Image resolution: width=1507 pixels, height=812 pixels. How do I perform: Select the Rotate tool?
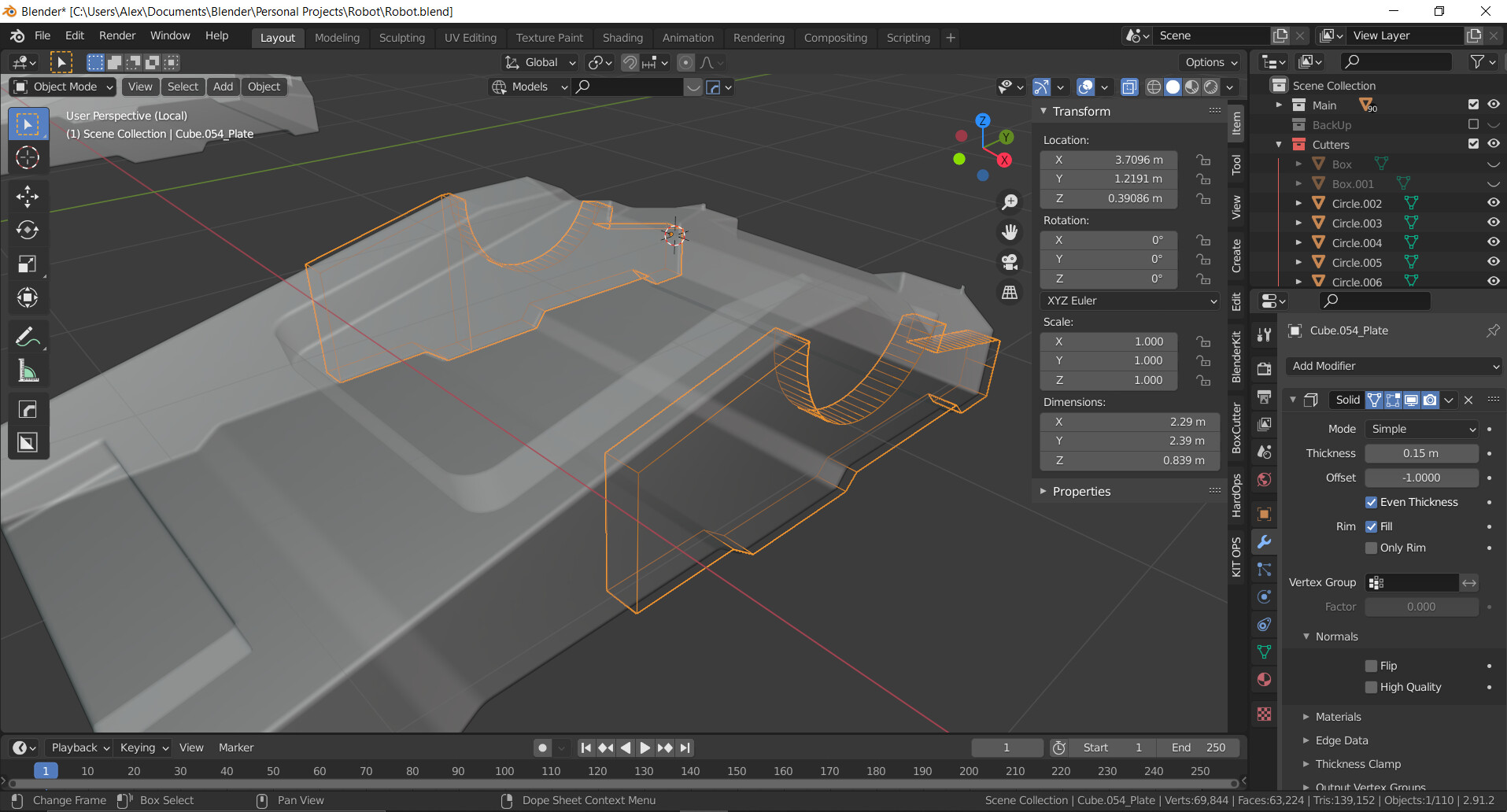coord(28,230)
